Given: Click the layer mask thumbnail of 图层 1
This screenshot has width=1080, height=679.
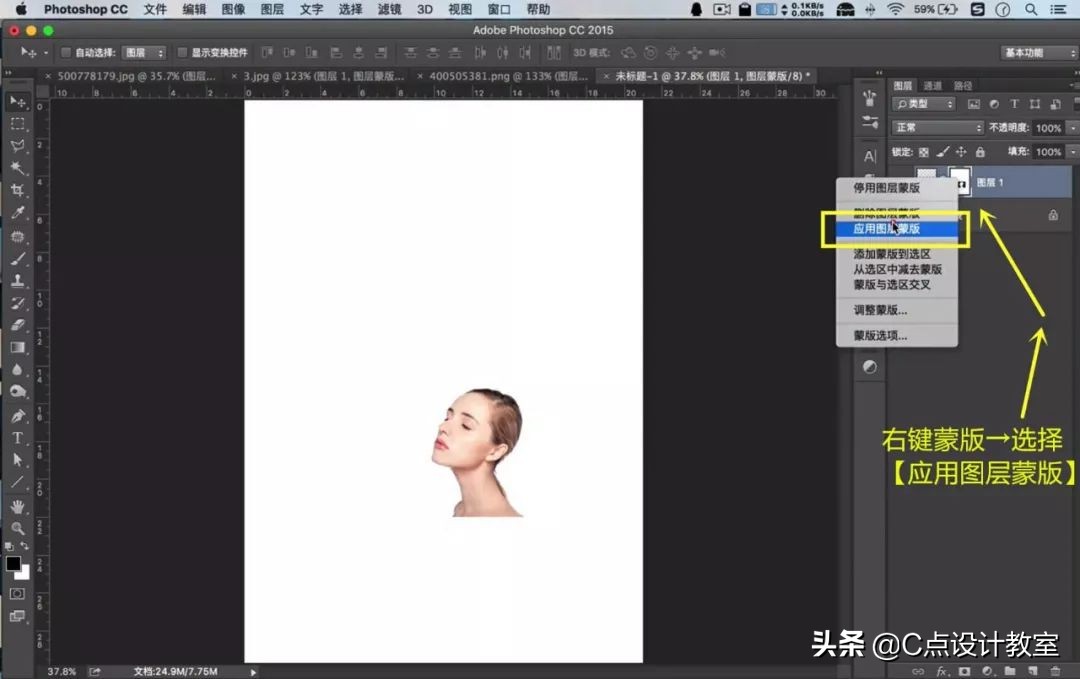Looking at the screenshot, I should coord(959,182).
